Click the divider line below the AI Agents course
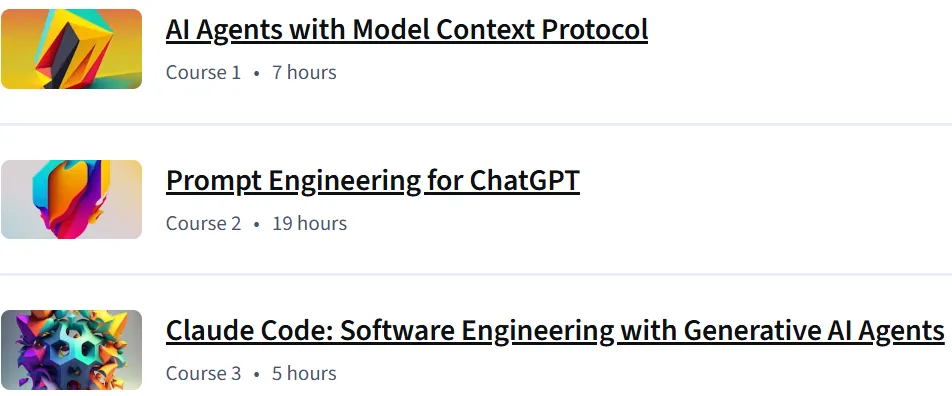 tap(476, 125)
